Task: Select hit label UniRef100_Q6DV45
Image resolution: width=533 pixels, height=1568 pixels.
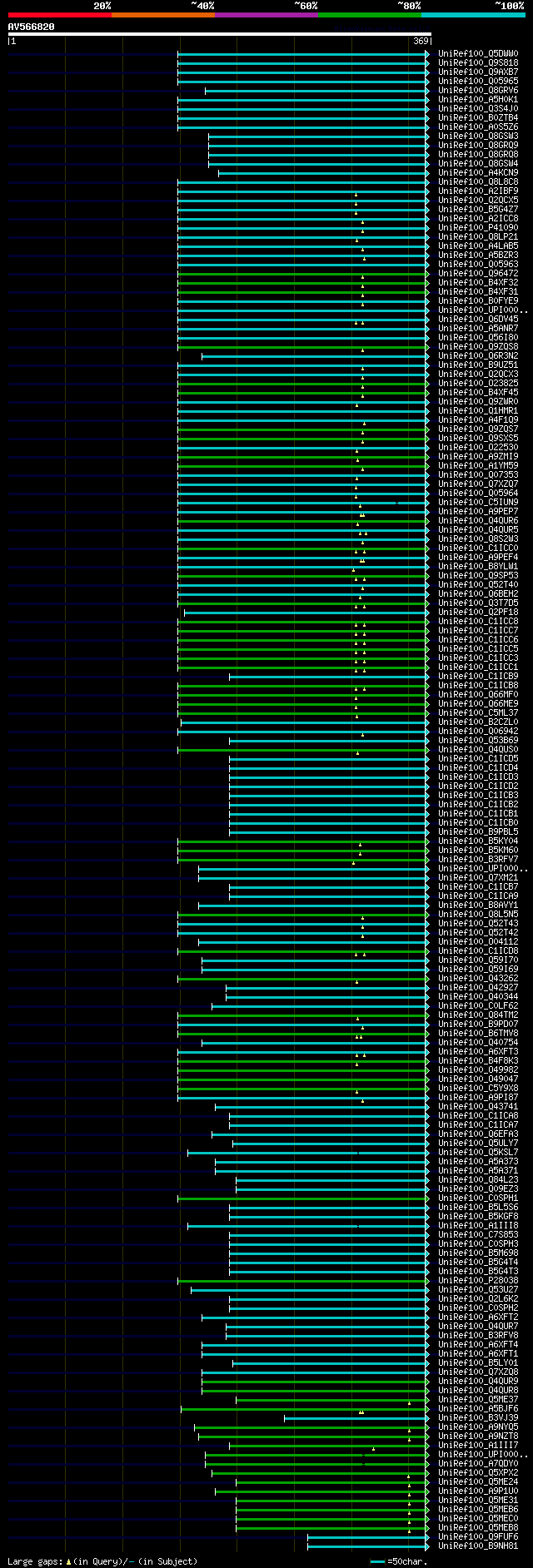Action: coord(478,319)
